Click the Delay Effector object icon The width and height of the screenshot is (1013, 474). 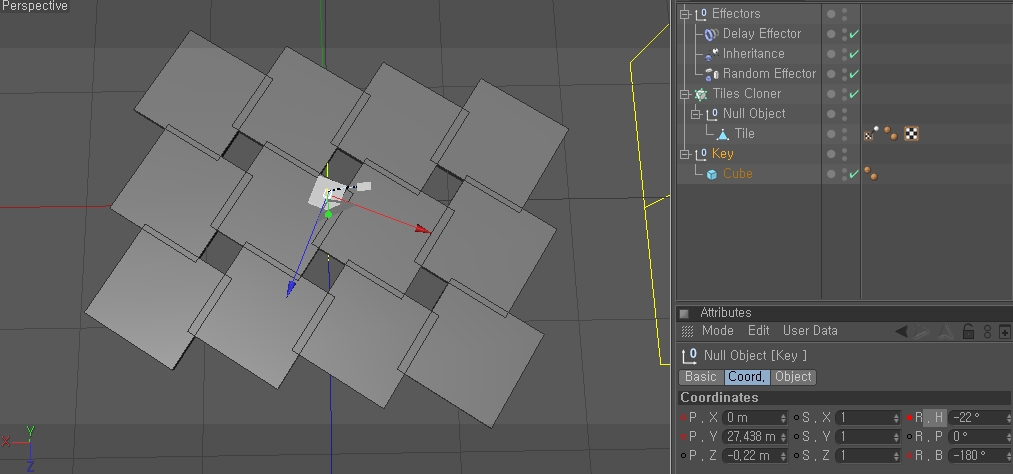(711, 34)
